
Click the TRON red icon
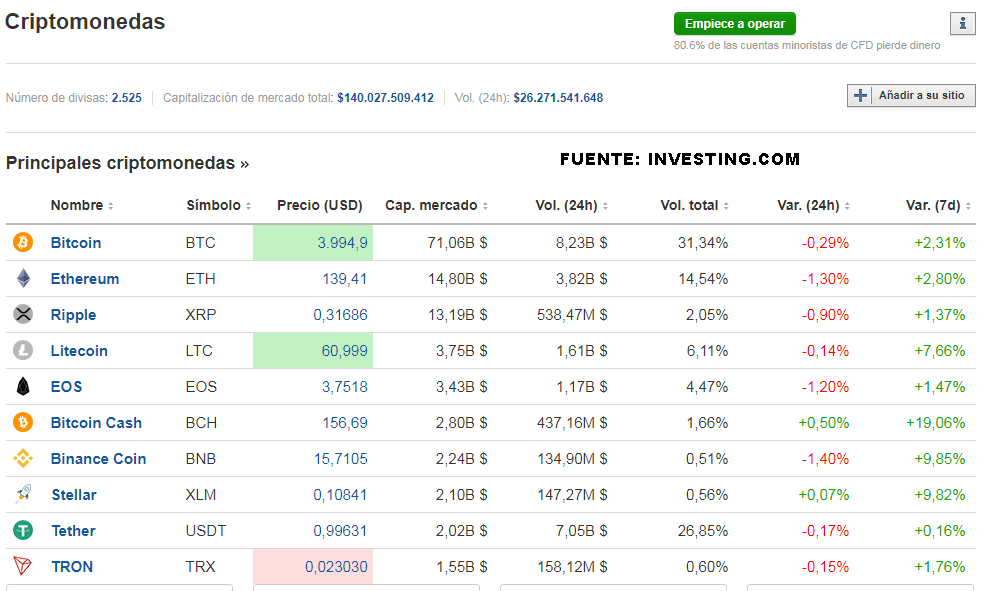point(23,567)
